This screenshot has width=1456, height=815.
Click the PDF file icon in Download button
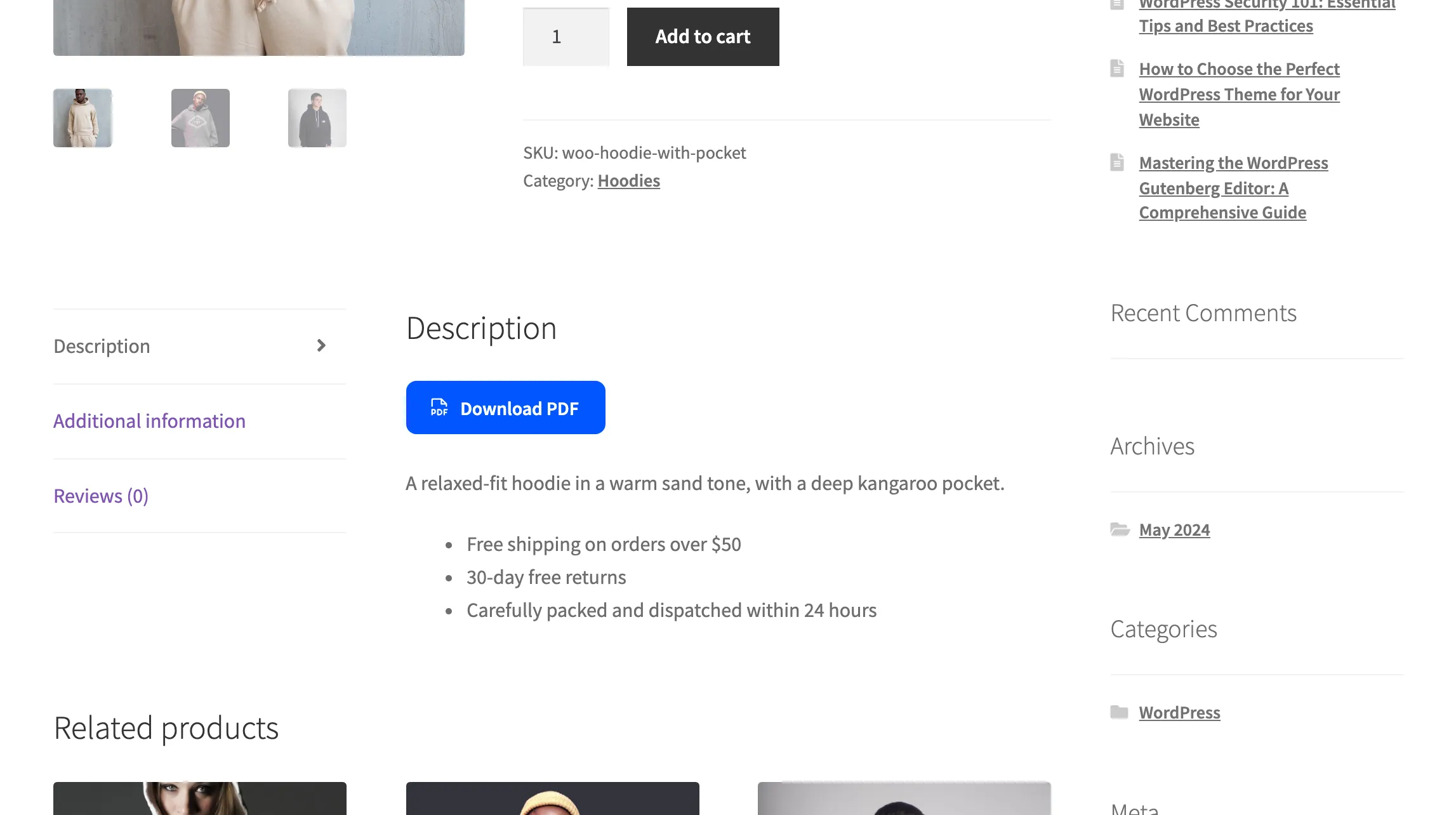pos(439,407)
